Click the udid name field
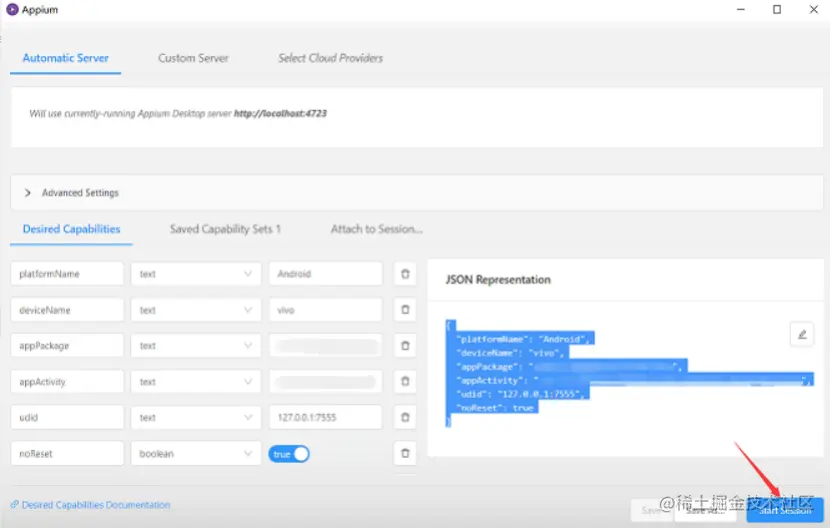The image size is (832, 530). click(67, 418)
